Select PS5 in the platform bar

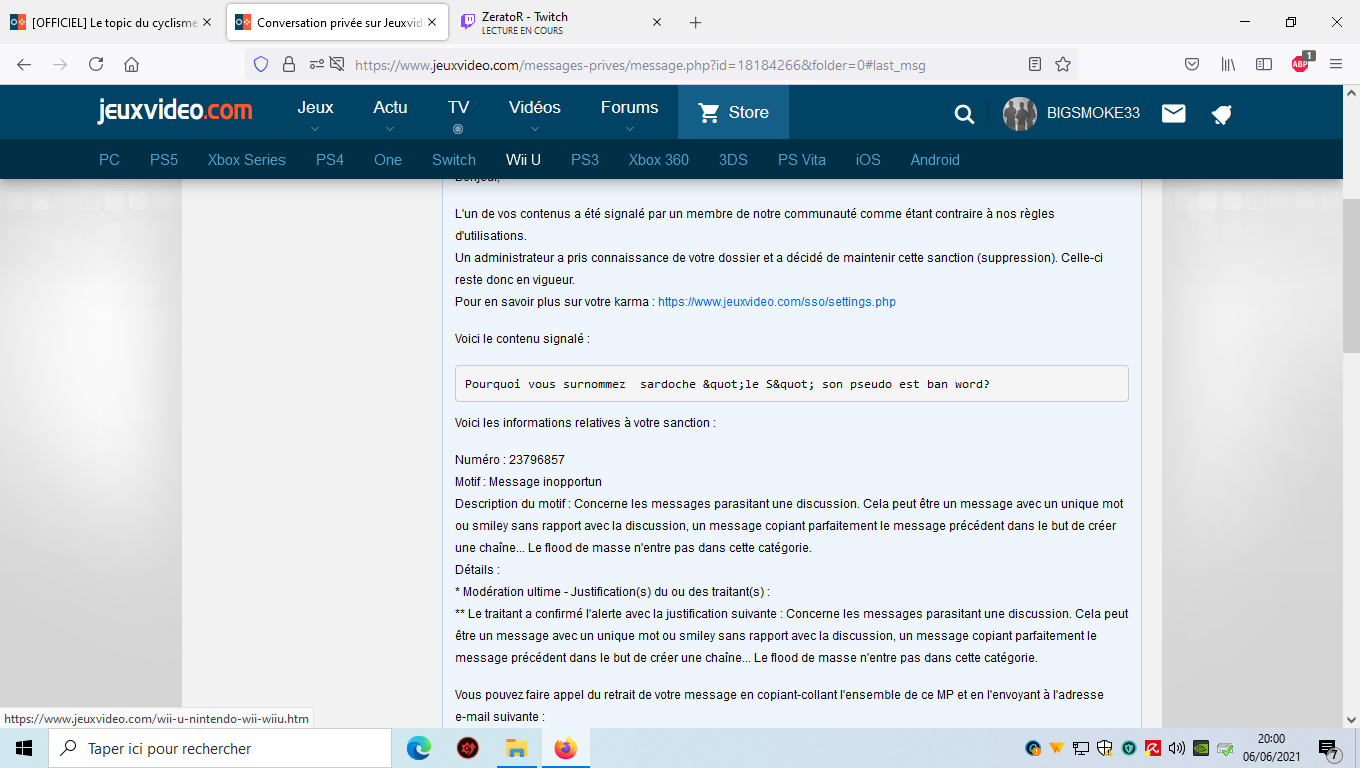(163, 160)
